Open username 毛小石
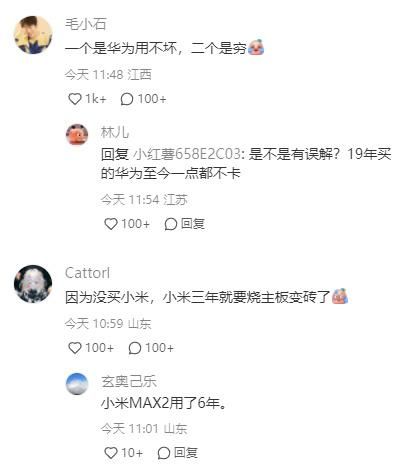405x473 pixels. [x=86, y=24]
